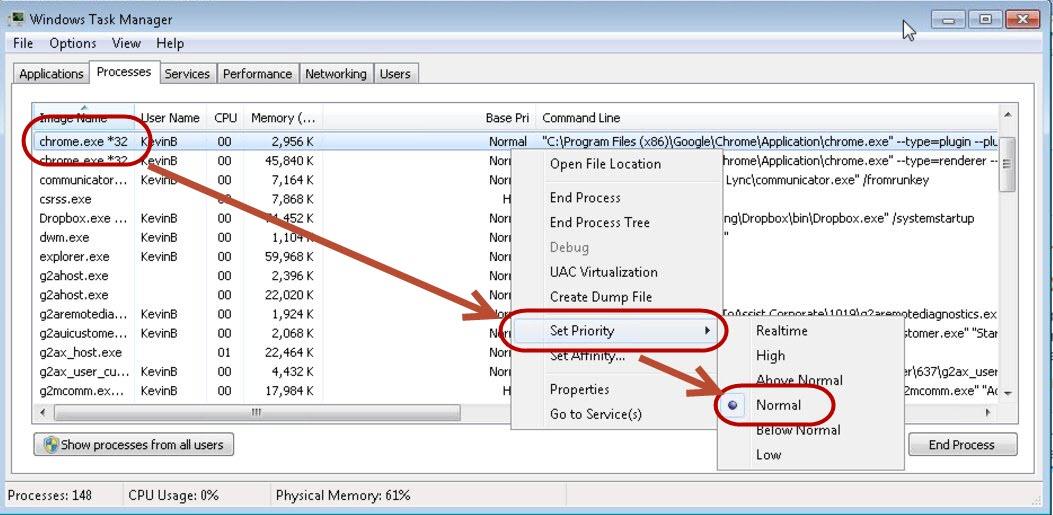This screenshot has width=1053, height=515.
Task: Switch to the Networking tab
Action: [x=336, y=74]
